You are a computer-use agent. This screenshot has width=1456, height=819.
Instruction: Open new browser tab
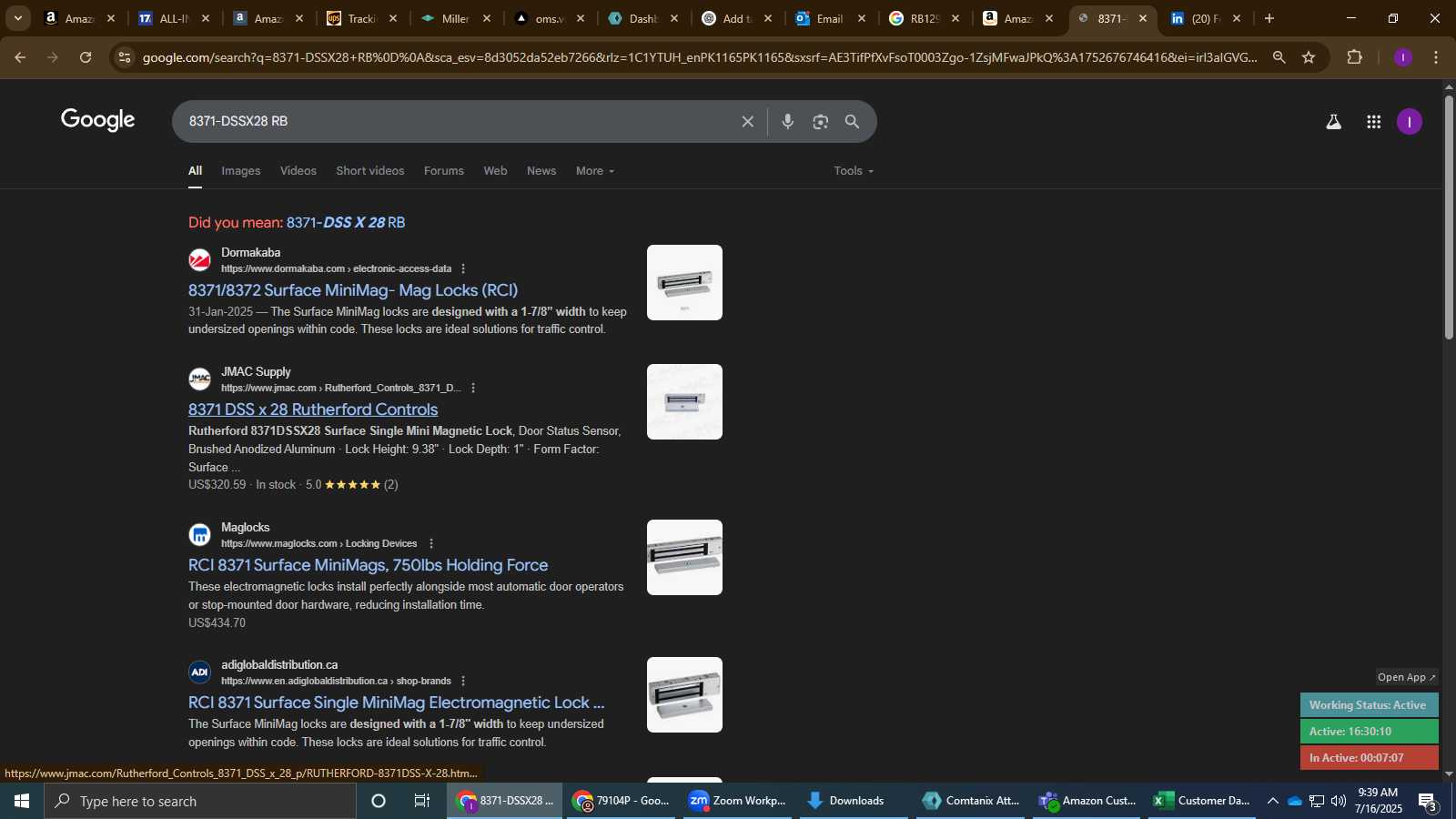(x=1269, y=18)
